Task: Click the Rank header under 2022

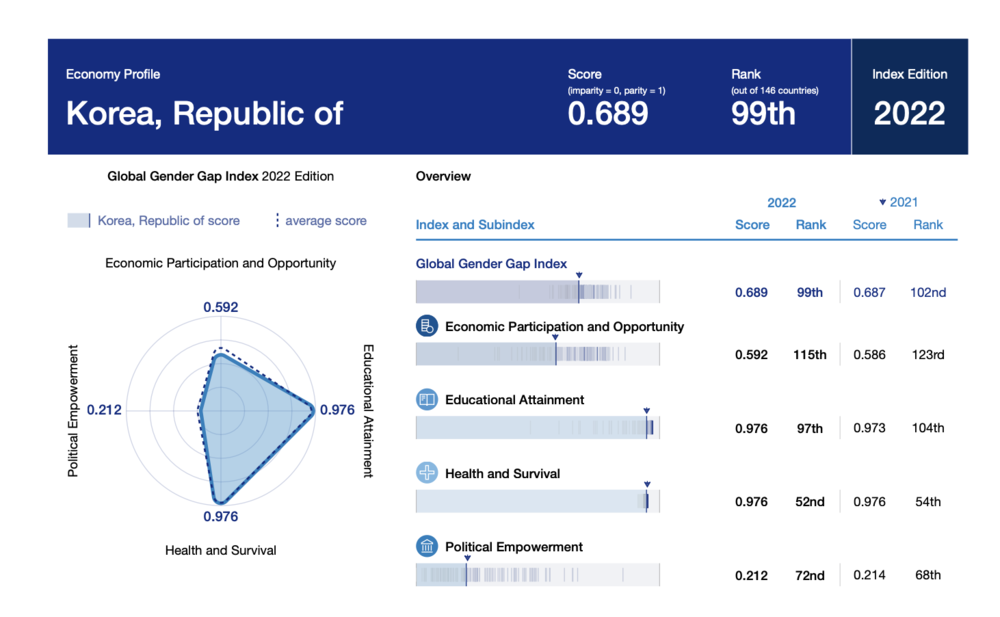Action: 811,225
